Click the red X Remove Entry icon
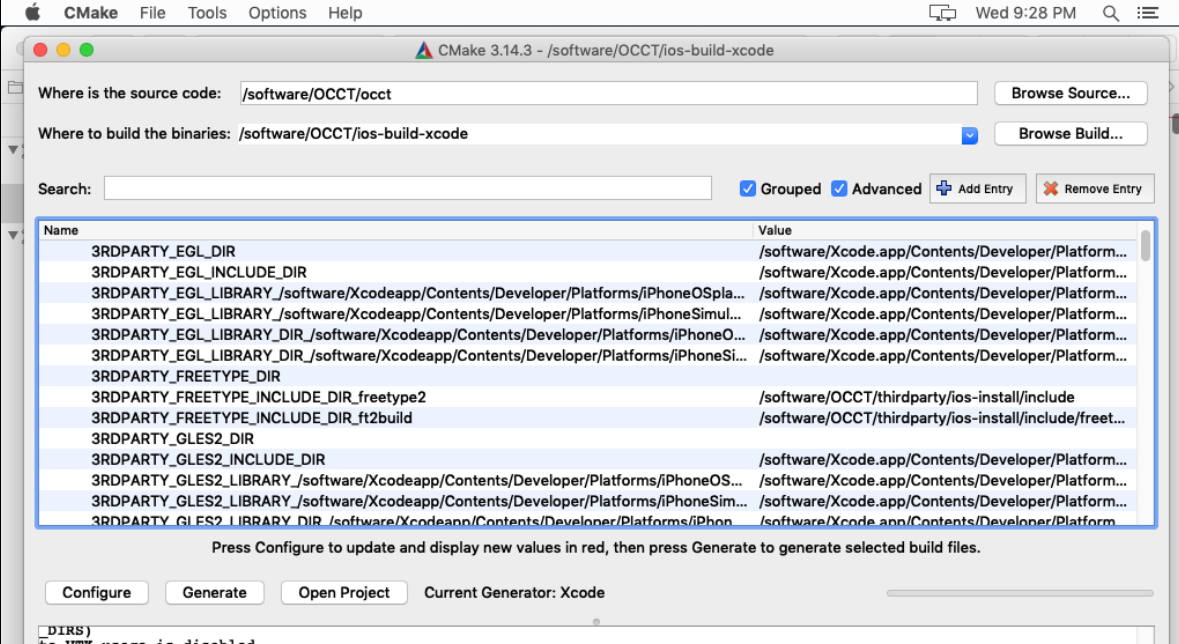The height and width of the screenshot is (644, 1179). 1050,188
